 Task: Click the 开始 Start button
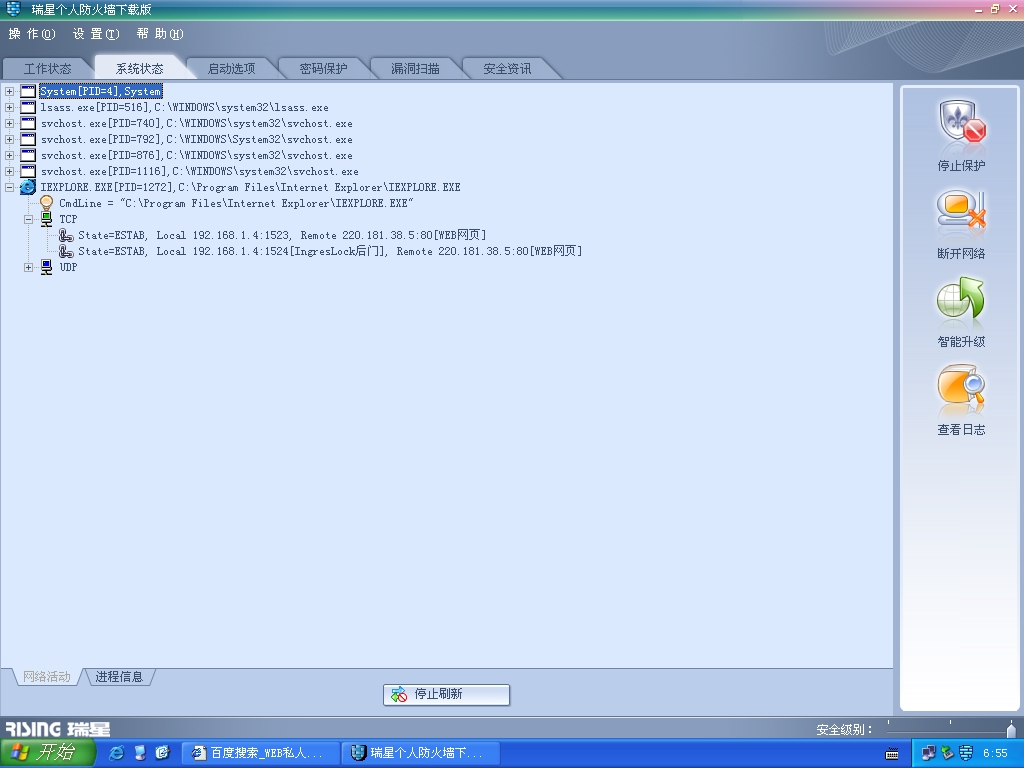coord(48,753)
